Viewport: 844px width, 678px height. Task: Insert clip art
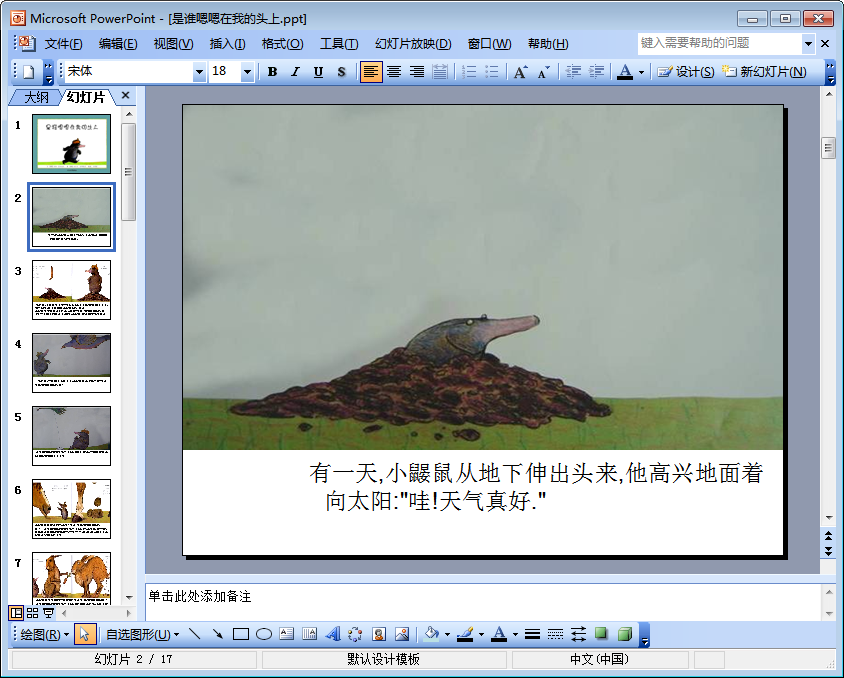378,634
